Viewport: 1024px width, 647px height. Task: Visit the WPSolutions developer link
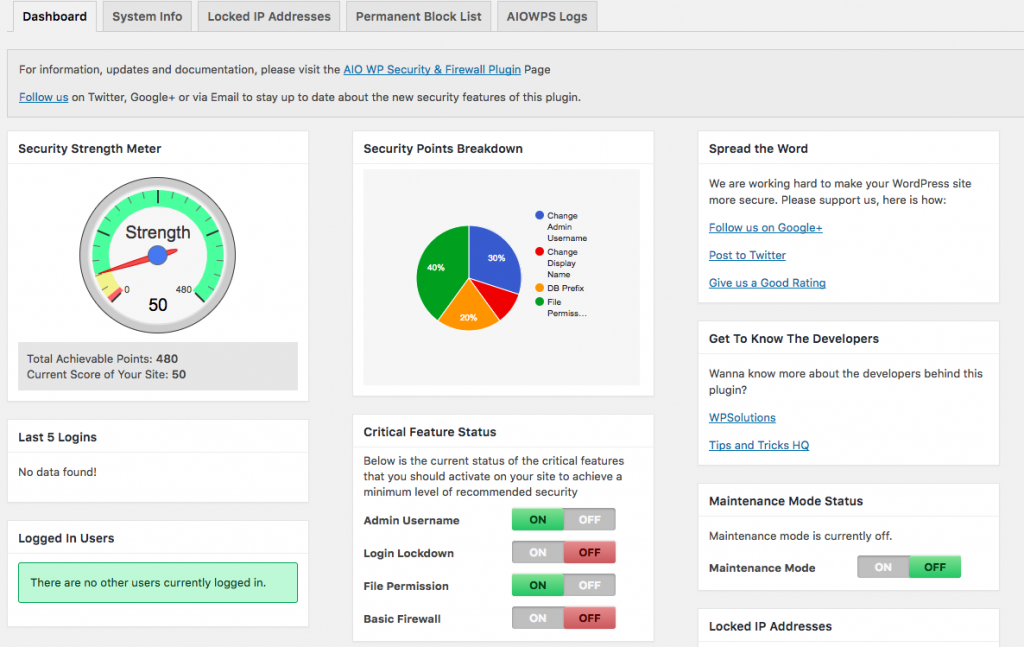(742, 418)
